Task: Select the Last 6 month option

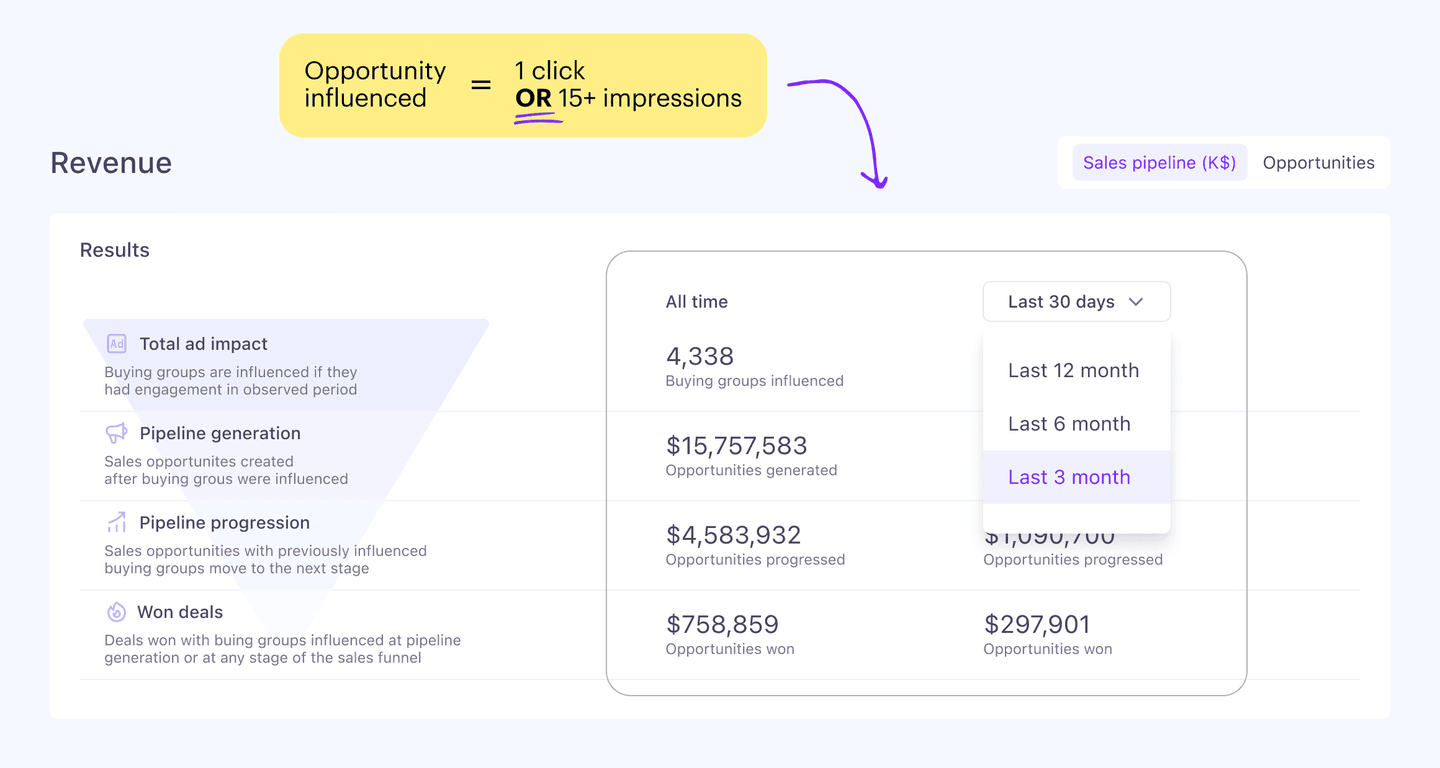Action: [1069, 424]
